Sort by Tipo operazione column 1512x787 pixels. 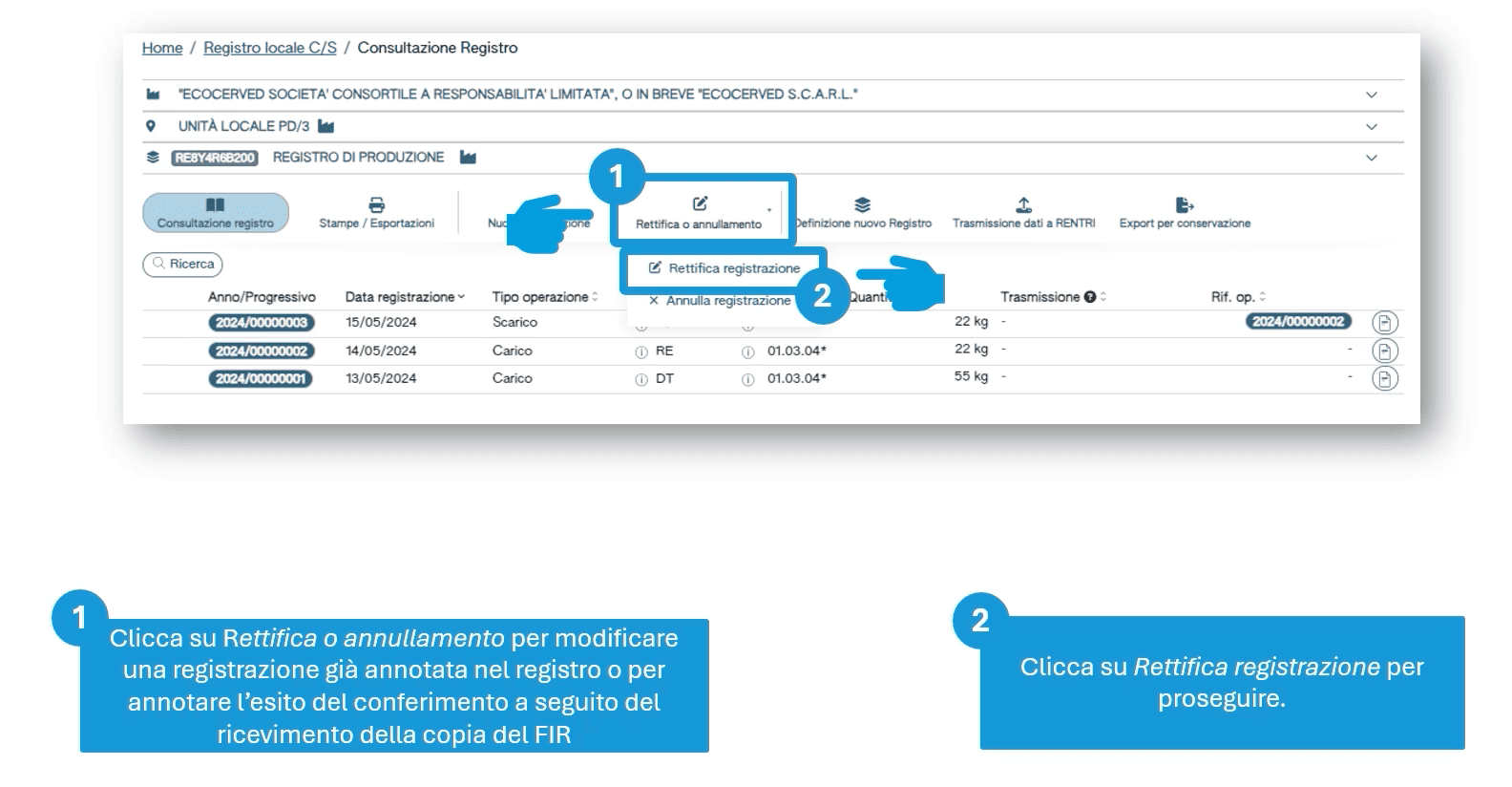click(544, 297)
